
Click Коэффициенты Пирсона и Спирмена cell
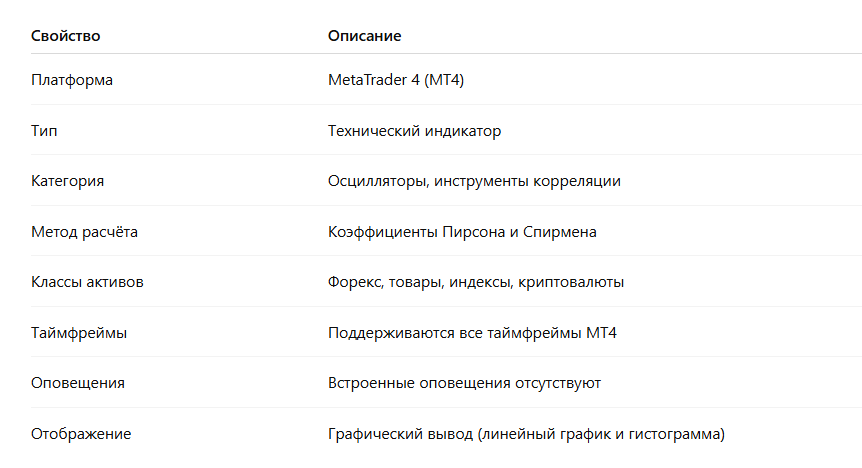pyautogui.click(x=462, y=232)
